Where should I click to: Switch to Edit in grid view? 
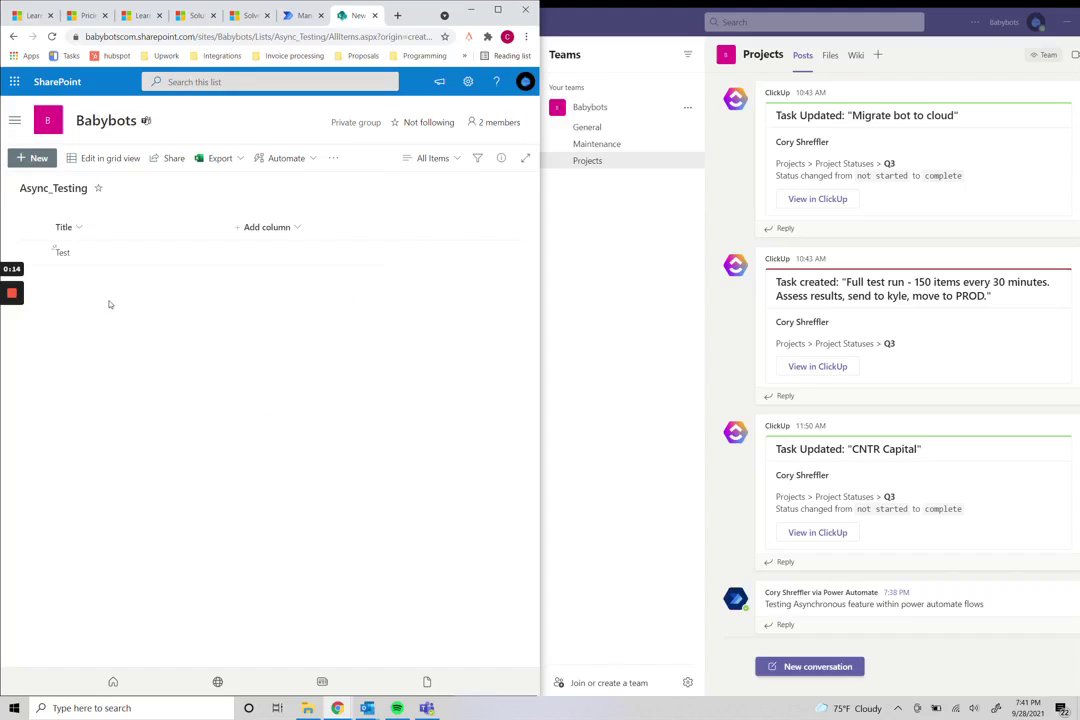point(103,158)
